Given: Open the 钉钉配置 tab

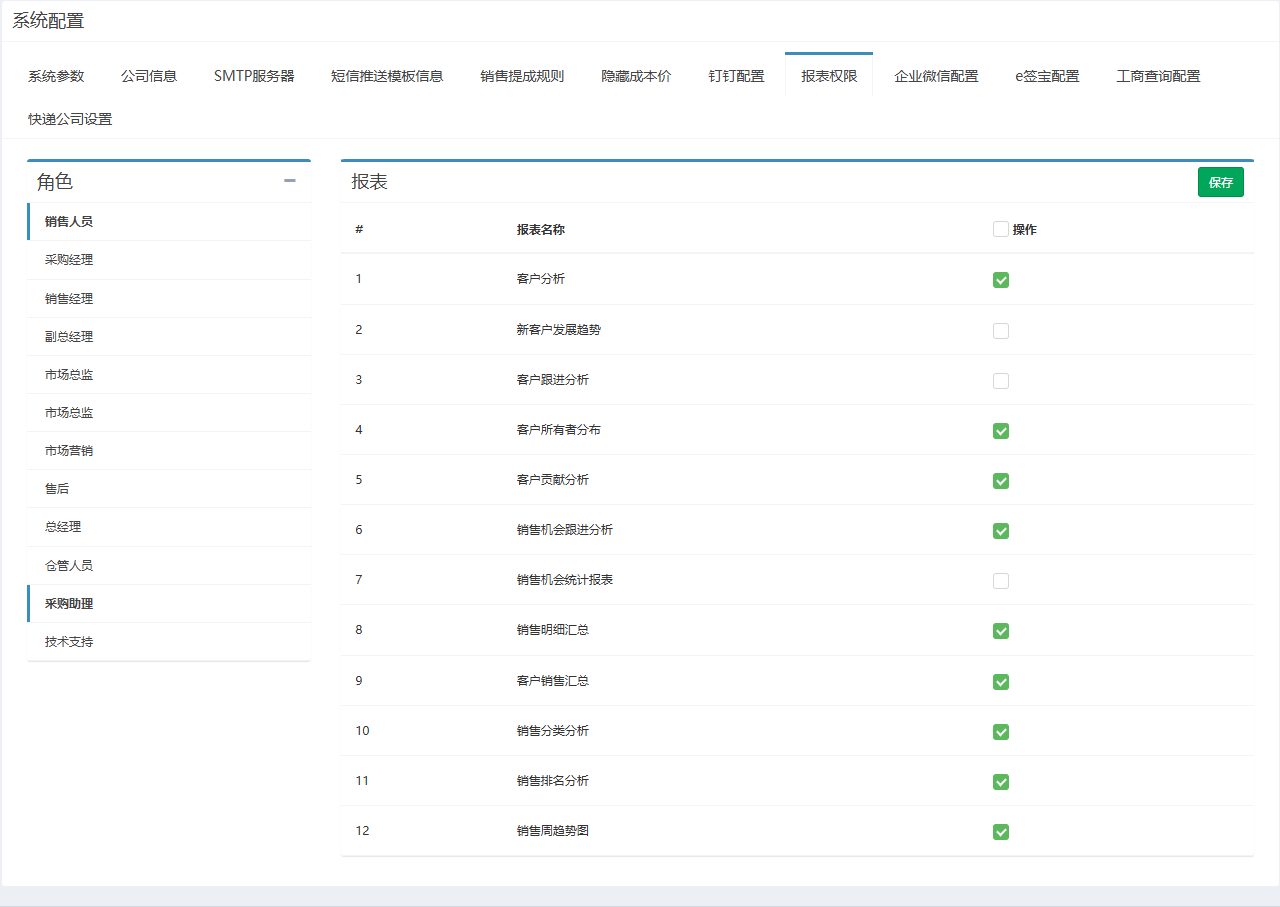Looking at the screenshot, I should [736, 76].
